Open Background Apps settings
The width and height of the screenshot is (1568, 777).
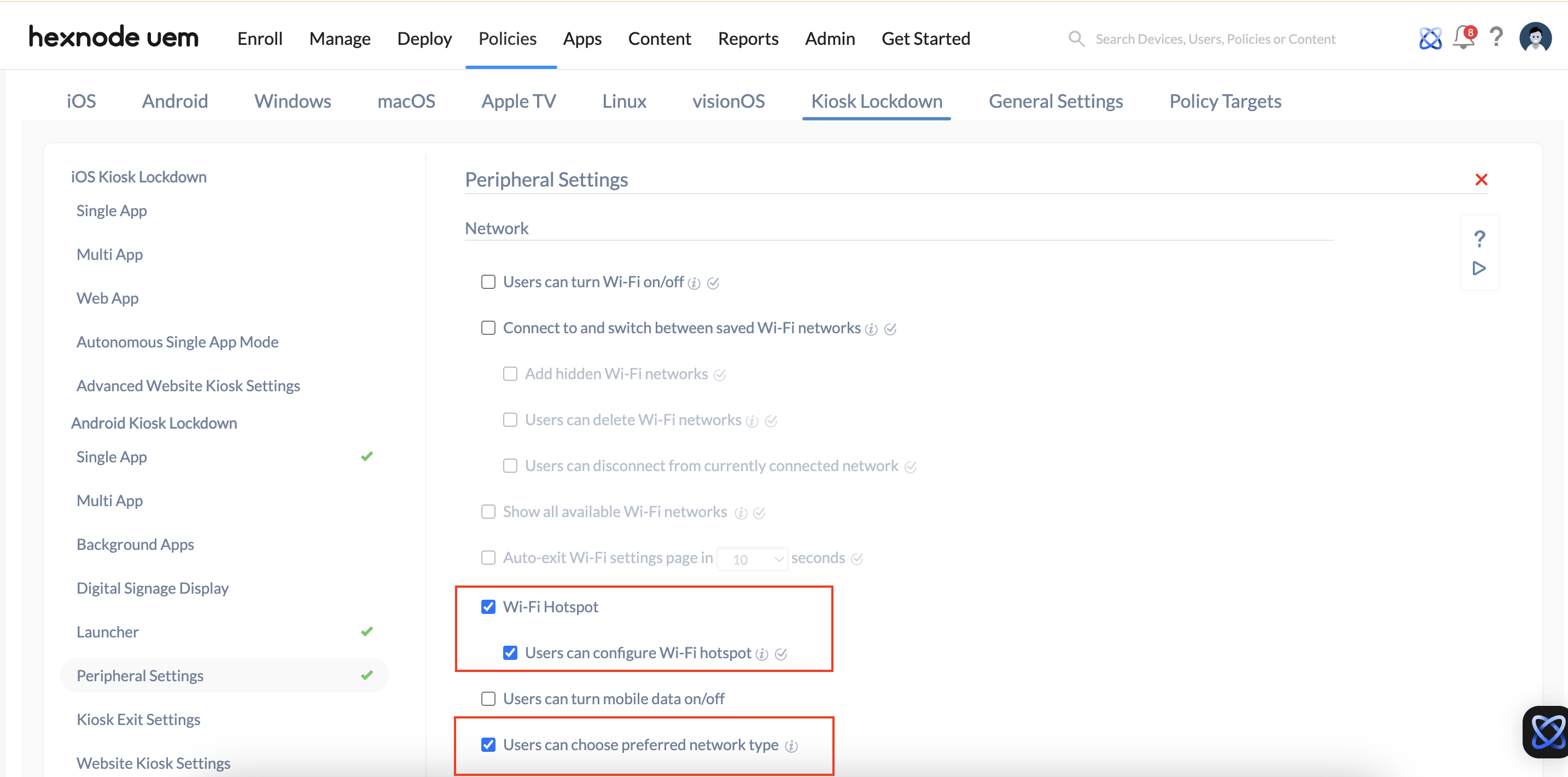(135, 544)
